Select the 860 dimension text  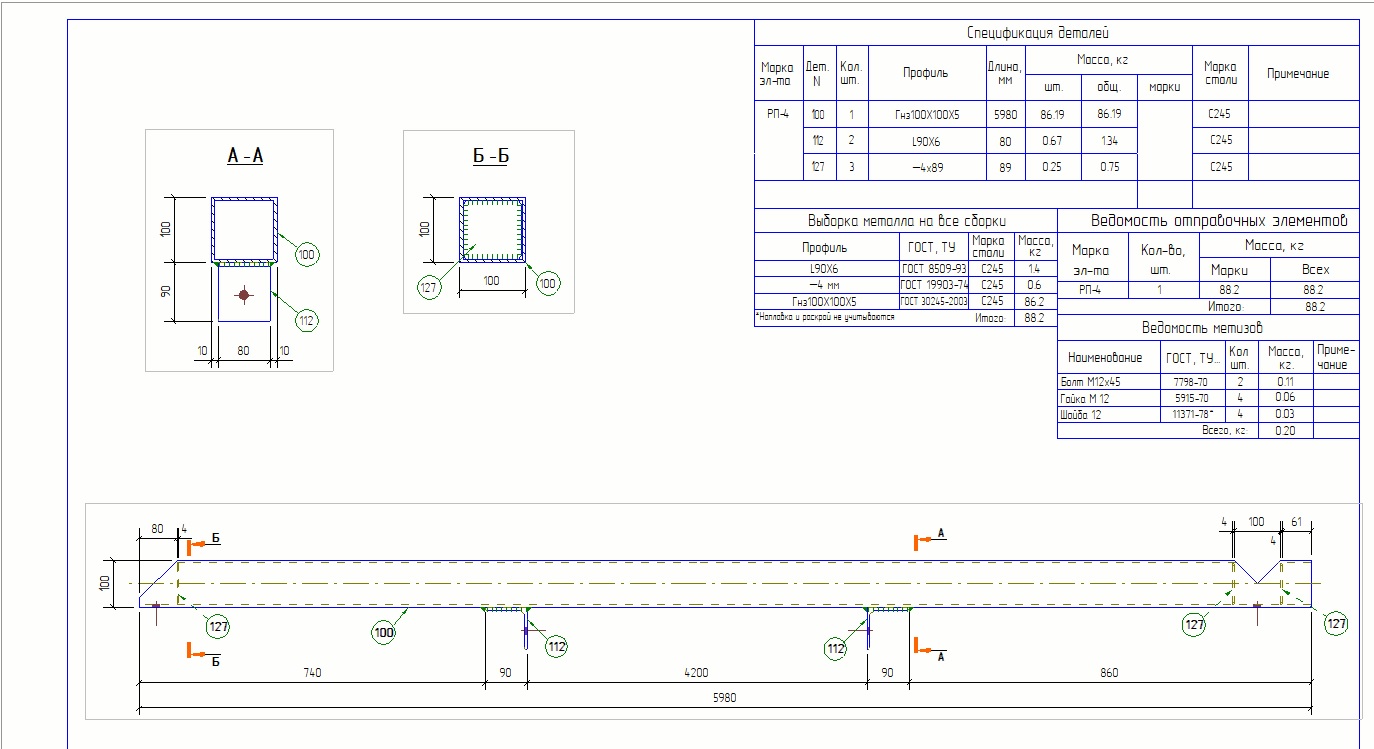point(1108,673)
